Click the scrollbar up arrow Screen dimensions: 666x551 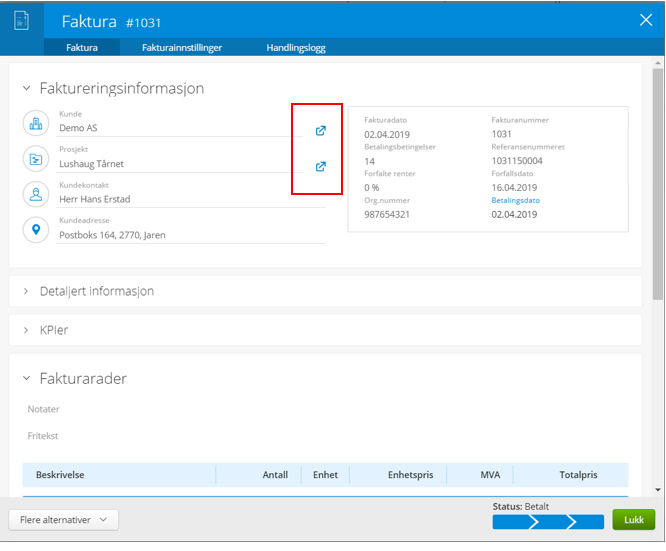658,63
